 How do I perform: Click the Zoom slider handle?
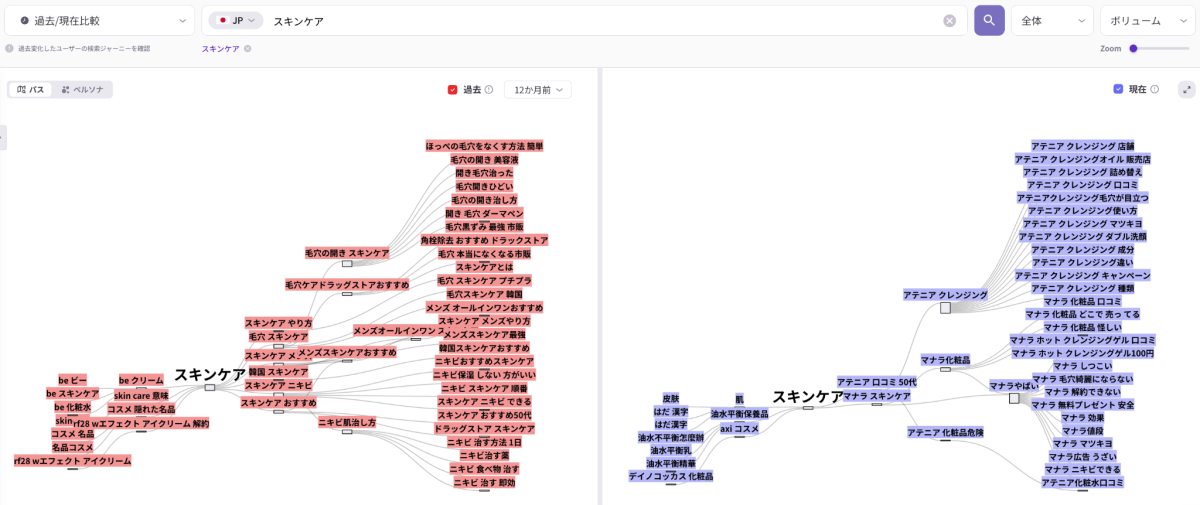pos(1133,48)
